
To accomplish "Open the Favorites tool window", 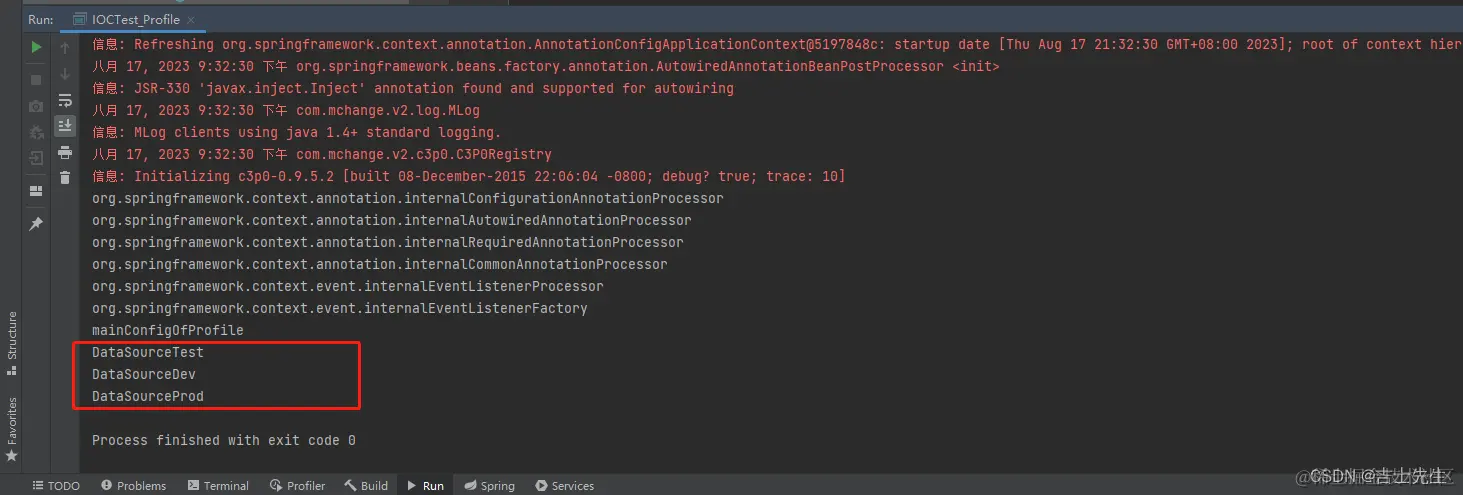I will (12, 428).
